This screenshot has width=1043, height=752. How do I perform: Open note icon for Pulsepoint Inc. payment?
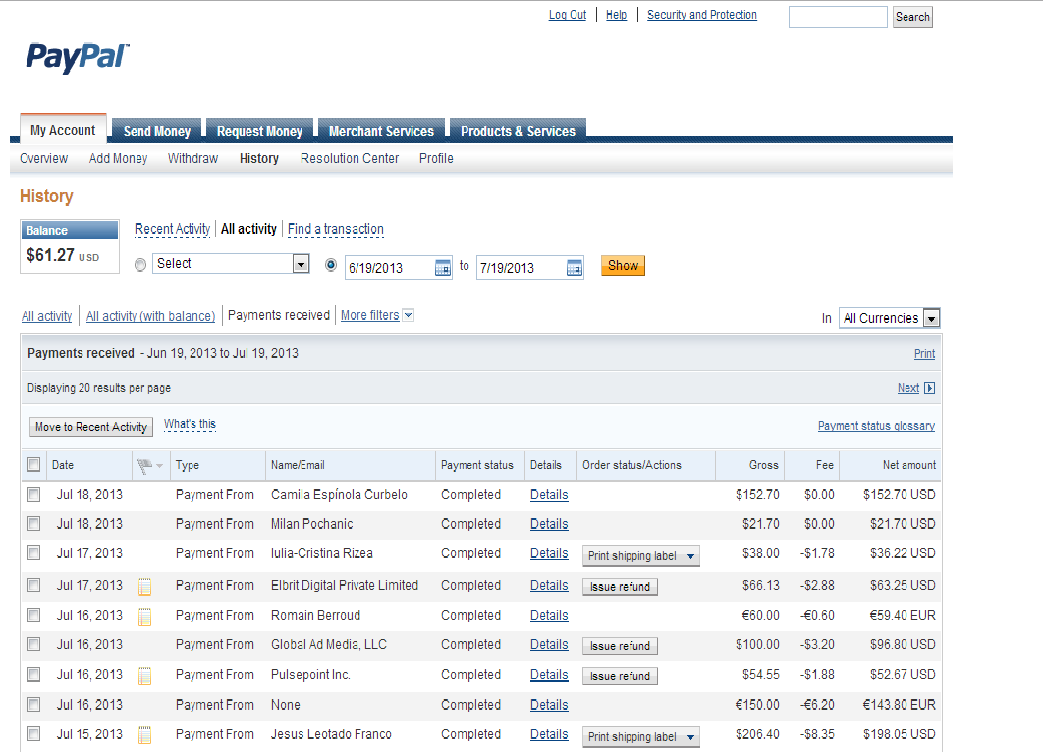coord(144,676)
